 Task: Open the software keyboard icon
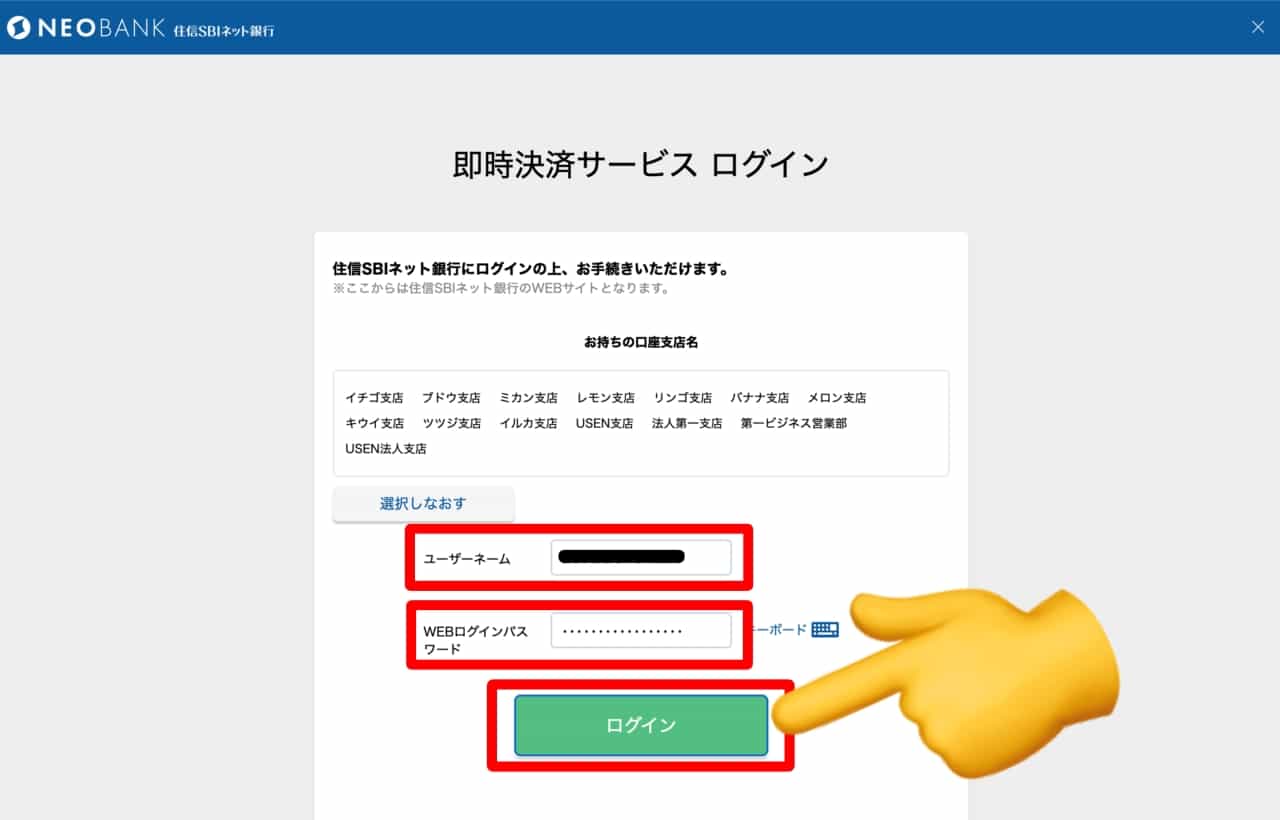click(x=824, y=630)
